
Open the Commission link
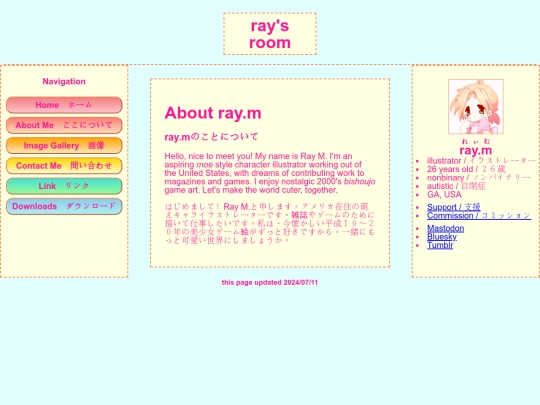479,216
